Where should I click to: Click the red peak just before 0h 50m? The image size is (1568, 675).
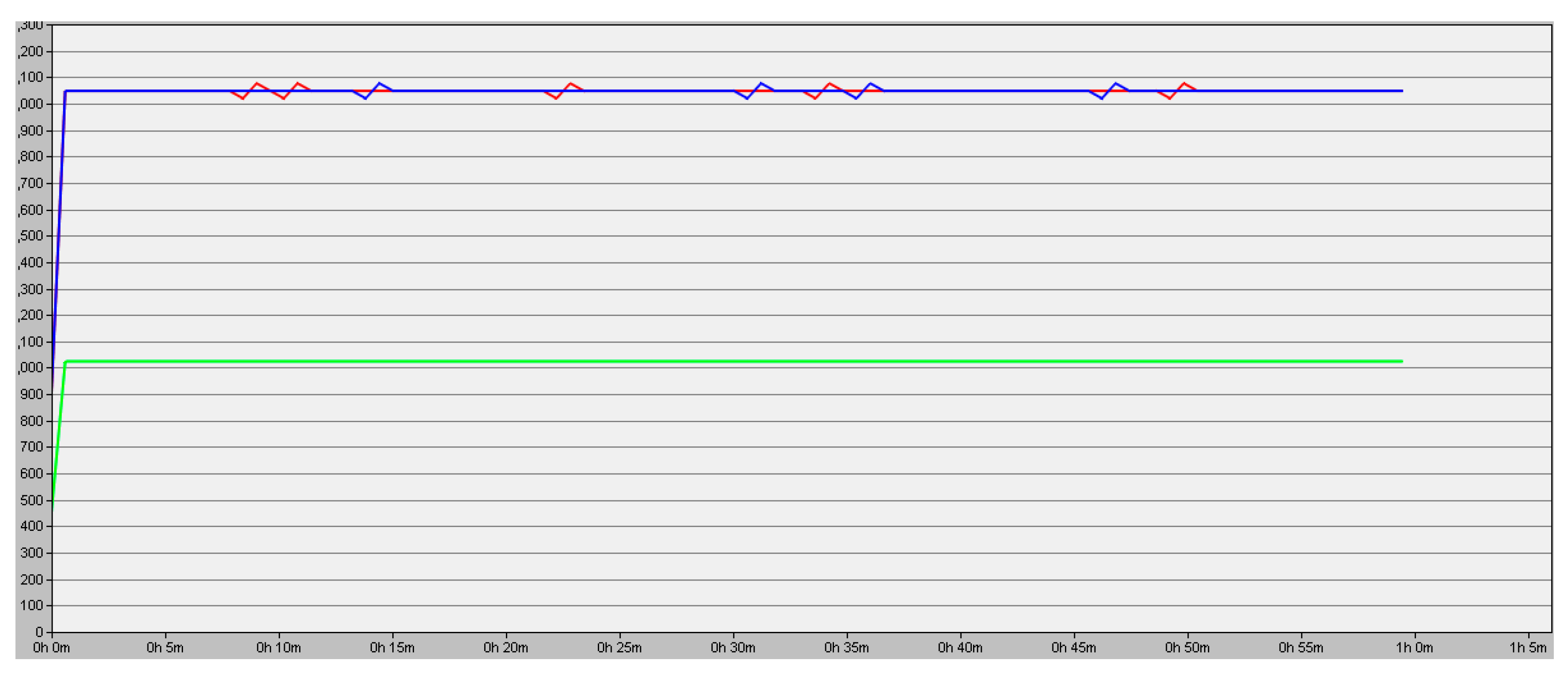pyautogui.click(x=1184, y=84)
